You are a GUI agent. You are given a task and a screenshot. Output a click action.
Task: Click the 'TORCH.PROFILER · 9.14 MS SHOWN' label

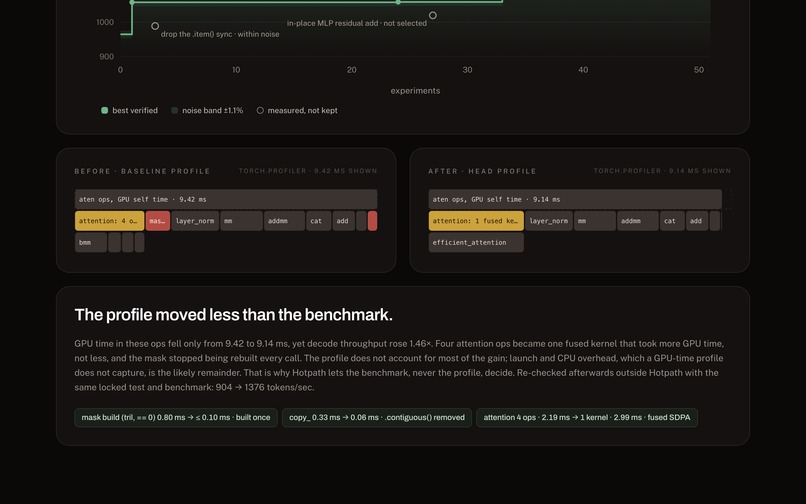pyautogui.click(x=662, y=171)
